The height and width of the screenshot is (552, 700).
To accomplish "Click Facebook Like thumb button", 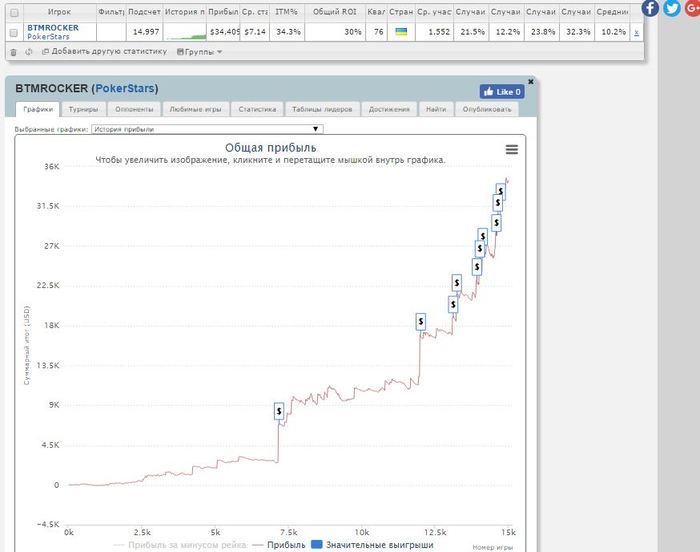I will [x=502, y=92].
